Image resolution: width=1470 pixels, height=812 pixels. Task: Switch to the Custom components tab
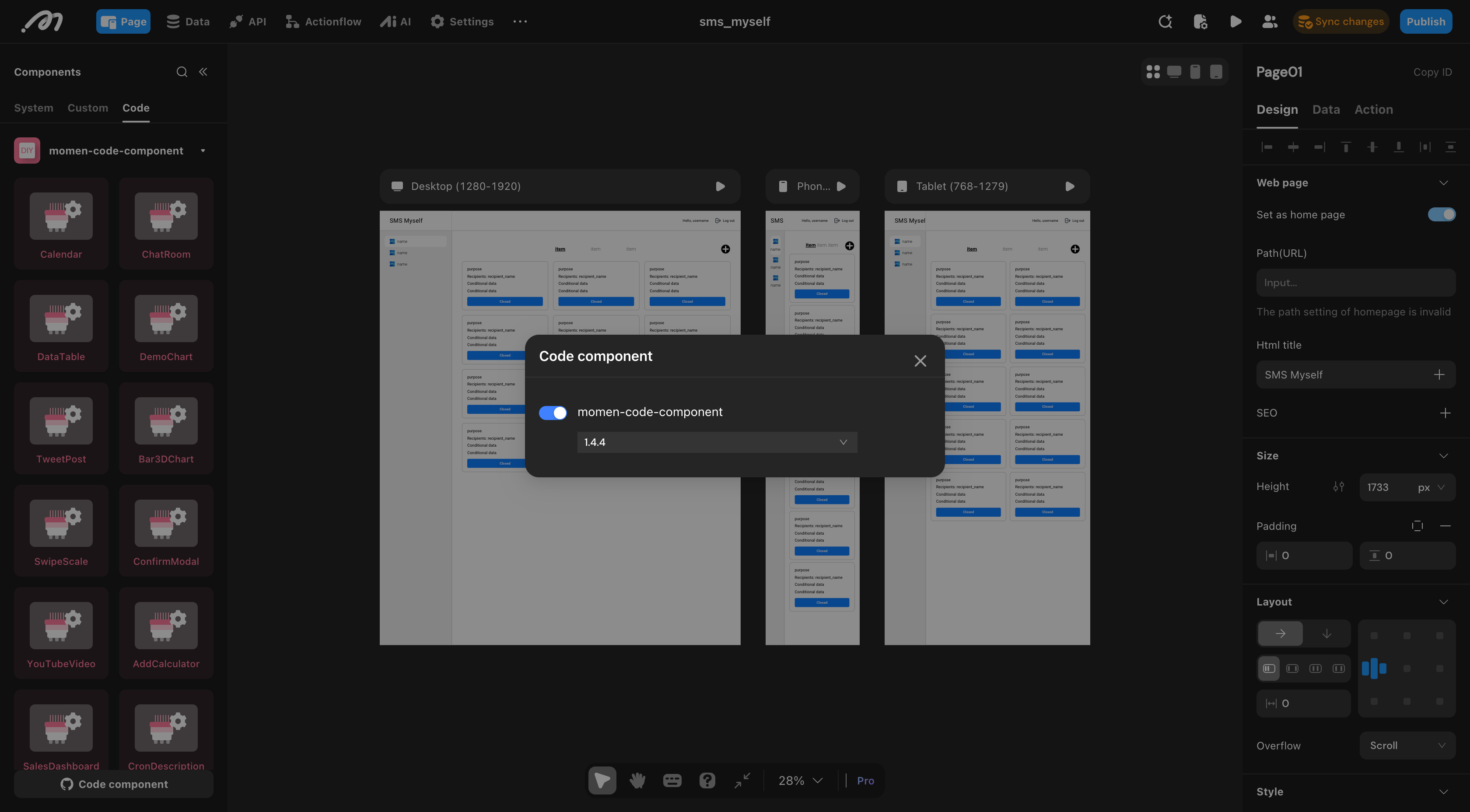point(88,108)
